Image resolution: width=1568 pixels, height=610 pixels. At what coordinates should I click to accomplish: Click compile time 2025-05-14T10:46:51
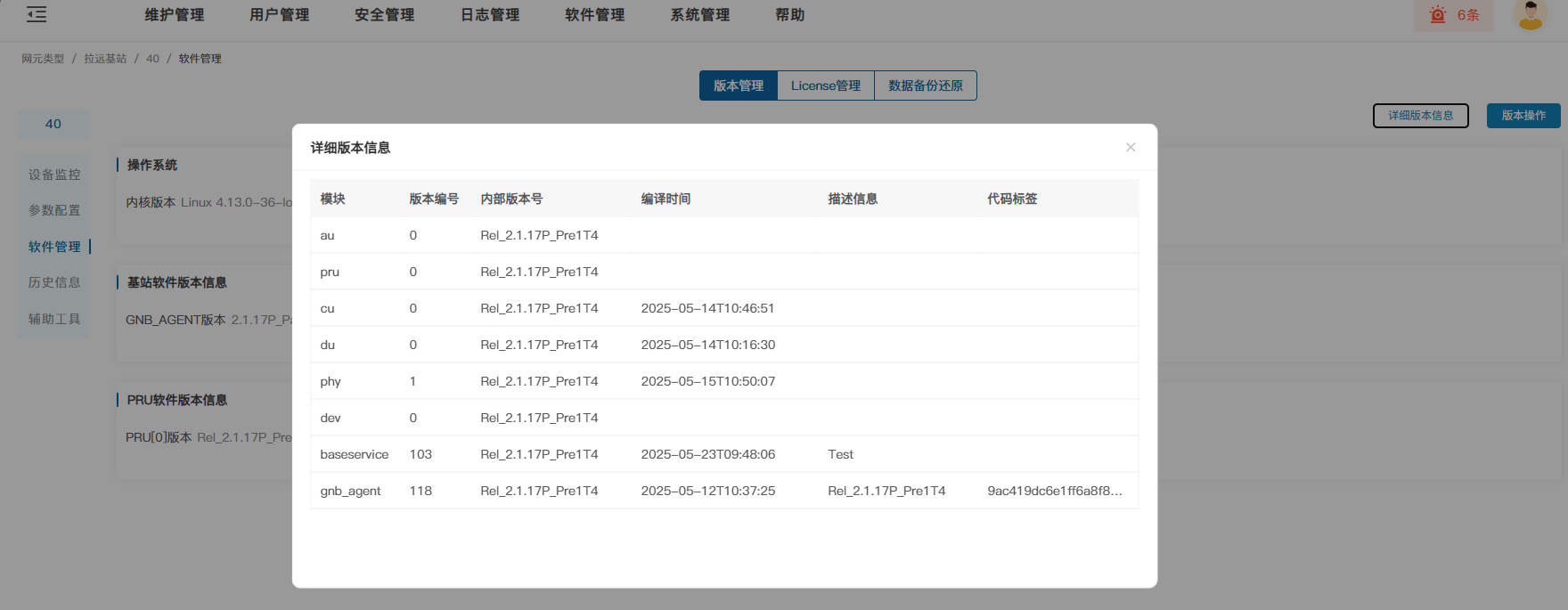point(708,308)
